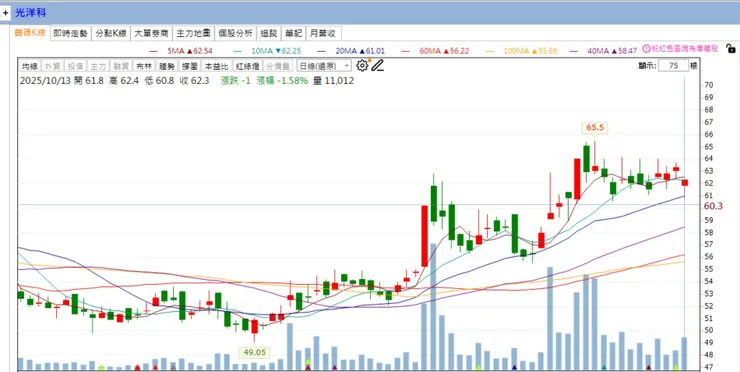Image resolution: width=740 pixels, height=372 pixels.
Task: Select the pencil drawing tool icon
Action: (x=377, y=66)
